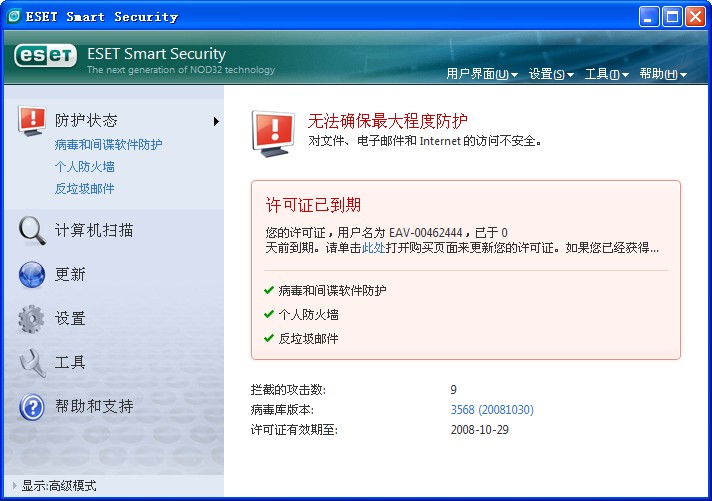Select 设置 label in the sidebar
The width and height of the screenshot is (712, 501).
pos(70,318)
